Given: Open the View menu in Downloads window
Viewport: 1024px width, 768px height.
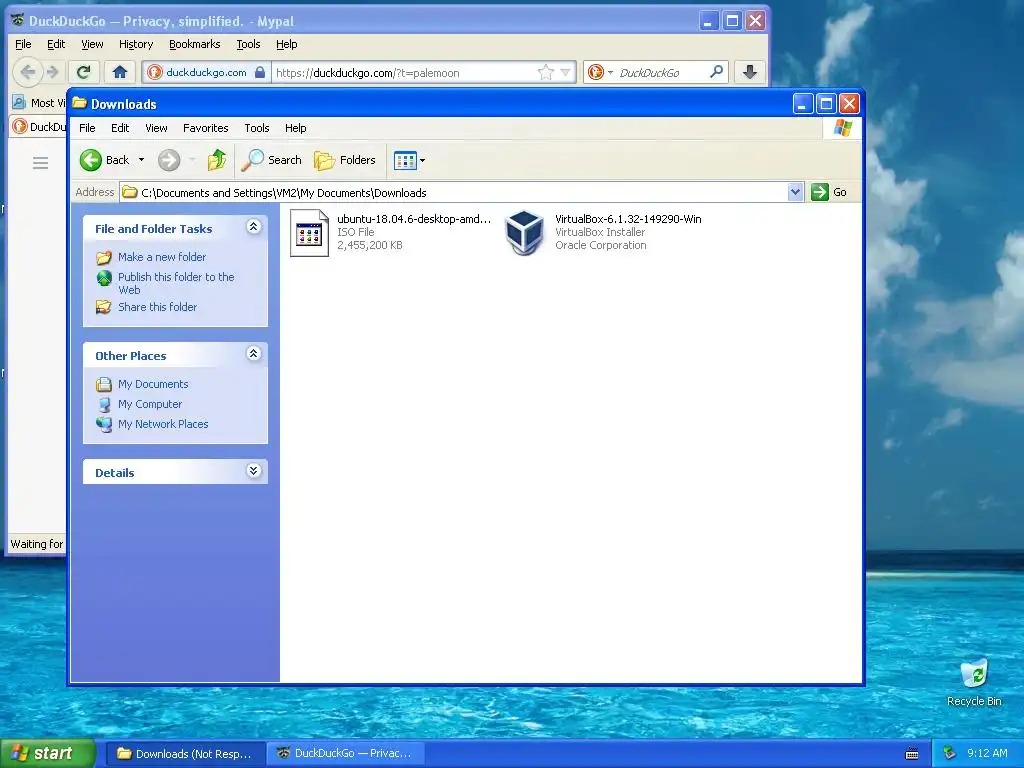Looking at the screenshot, I should coord(156,128).
